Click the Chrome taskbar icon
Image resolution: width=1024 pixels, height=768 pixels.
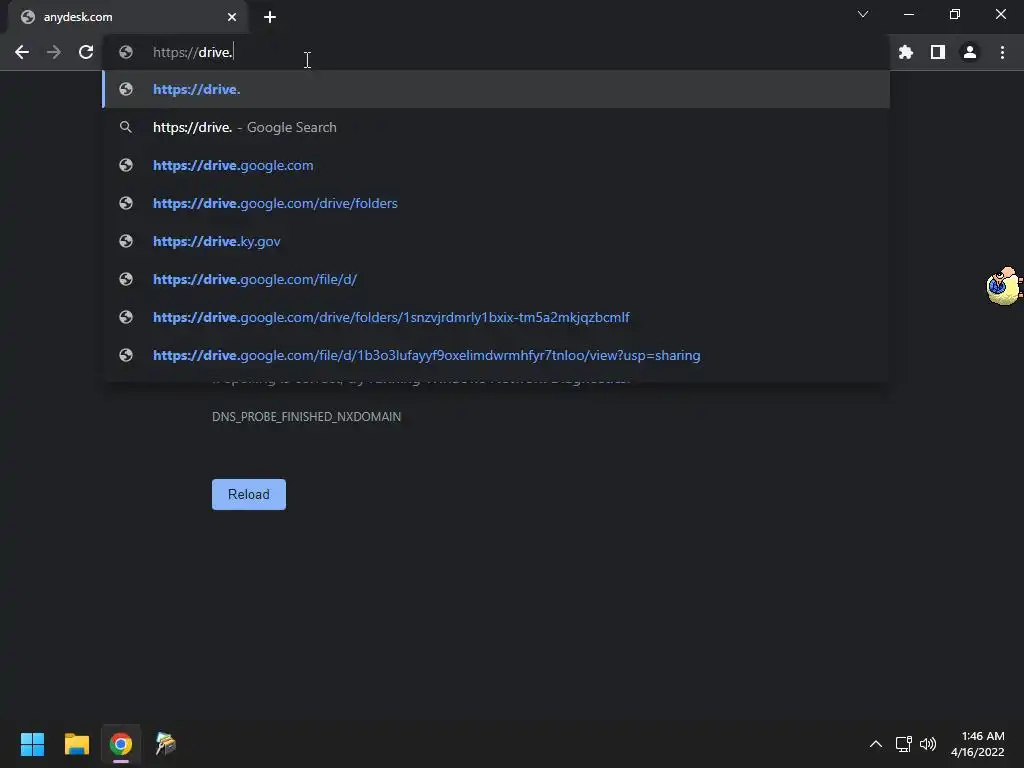coord(121,744)
